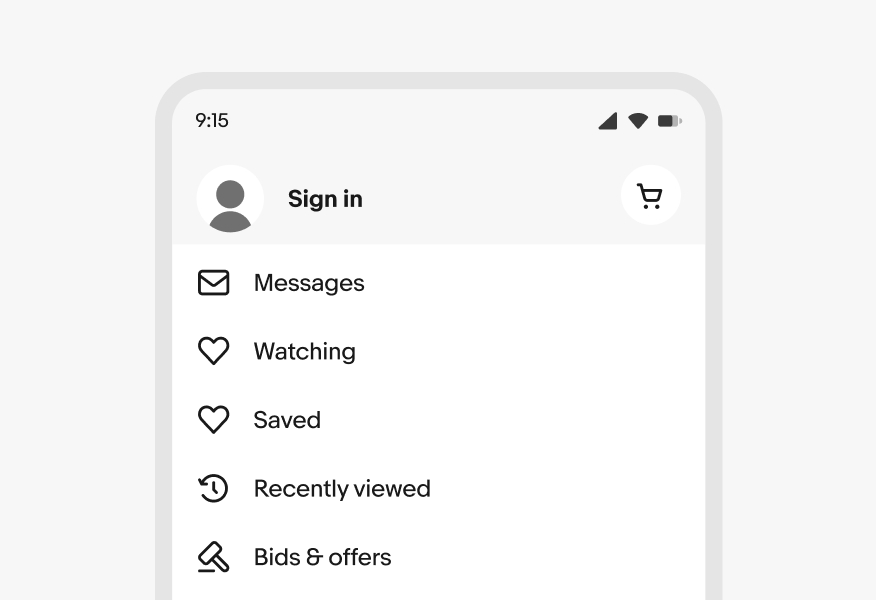Open the Messages menu item
This screenshot has height=600, width=876.
pyautogui.click(x=309, y=283)
